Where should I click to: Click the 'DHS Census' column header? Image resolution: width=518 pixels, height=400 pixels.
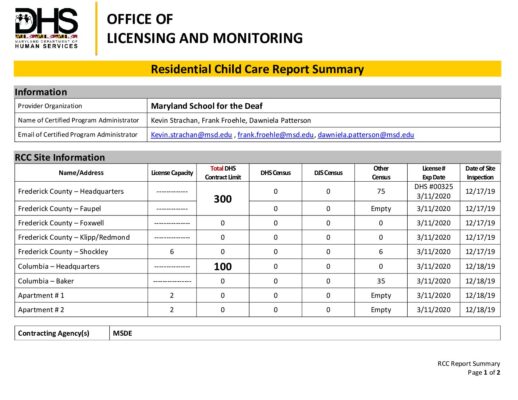click(x=275, y=173)
